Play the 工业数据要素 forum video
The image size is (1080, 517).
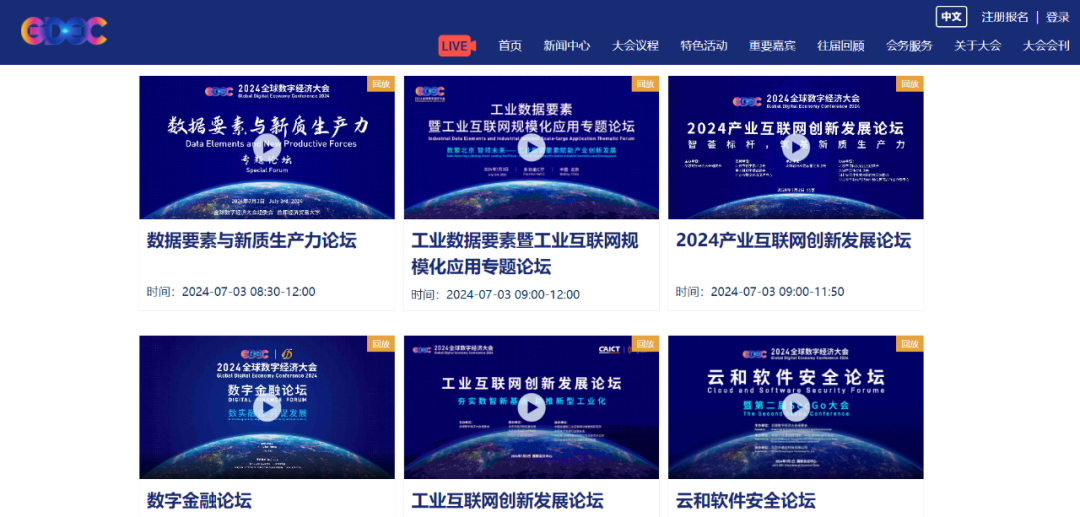point(531,148)
